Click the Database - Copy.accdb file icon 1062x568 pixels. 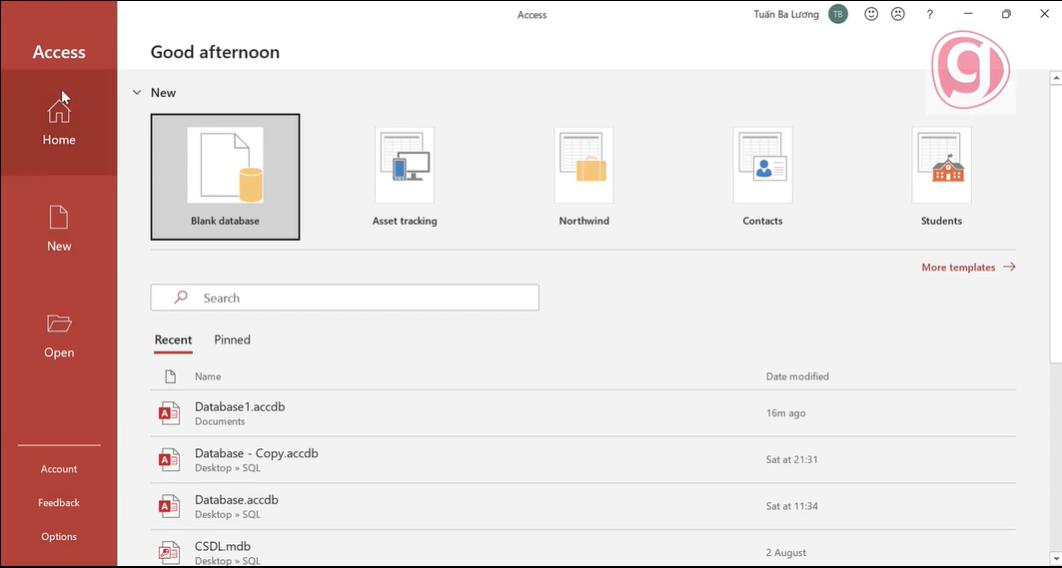coord(169,460)
